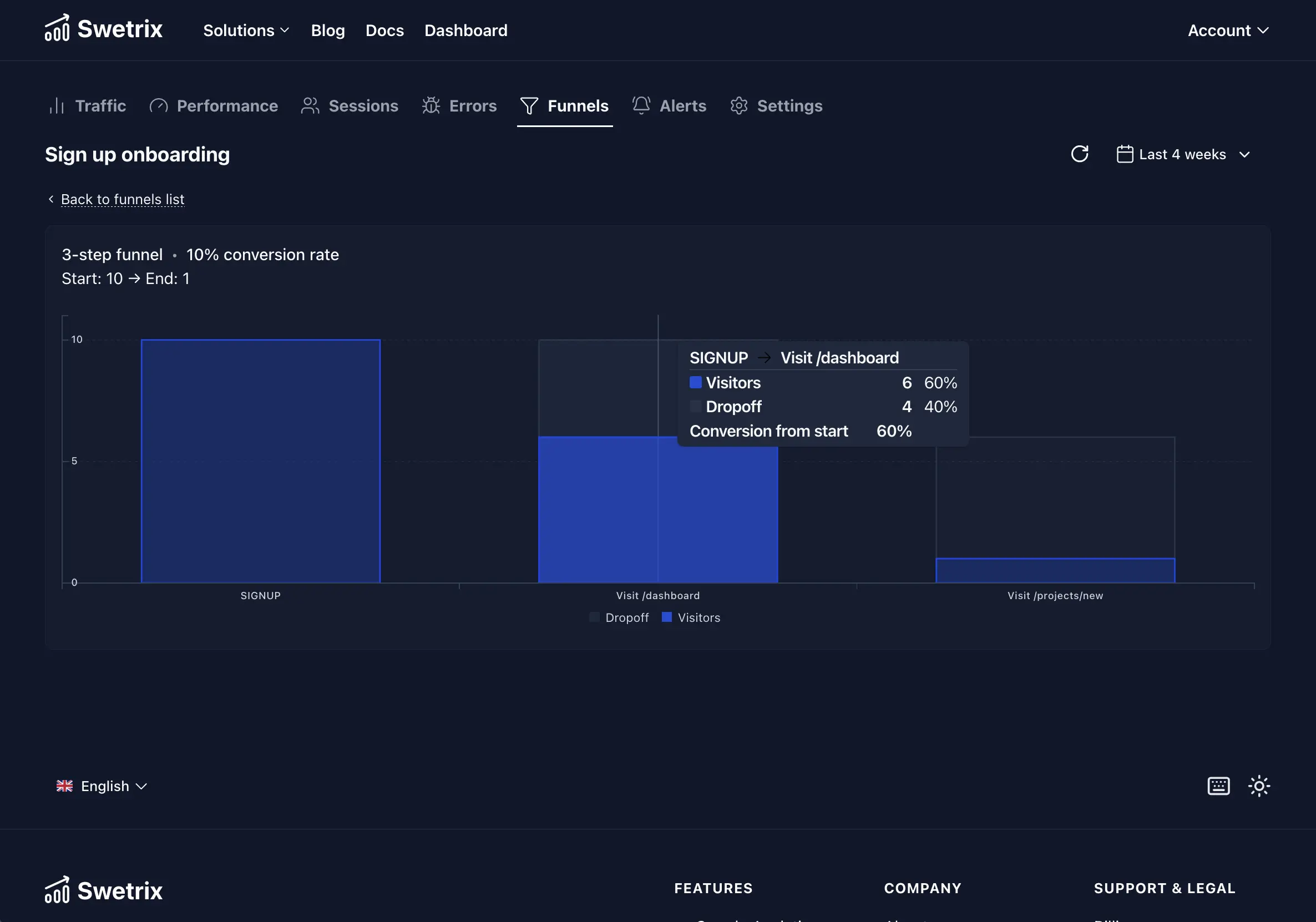Open the Last 4 weeks period dropdown
1316x922 pixels.
click(1183, 155)
